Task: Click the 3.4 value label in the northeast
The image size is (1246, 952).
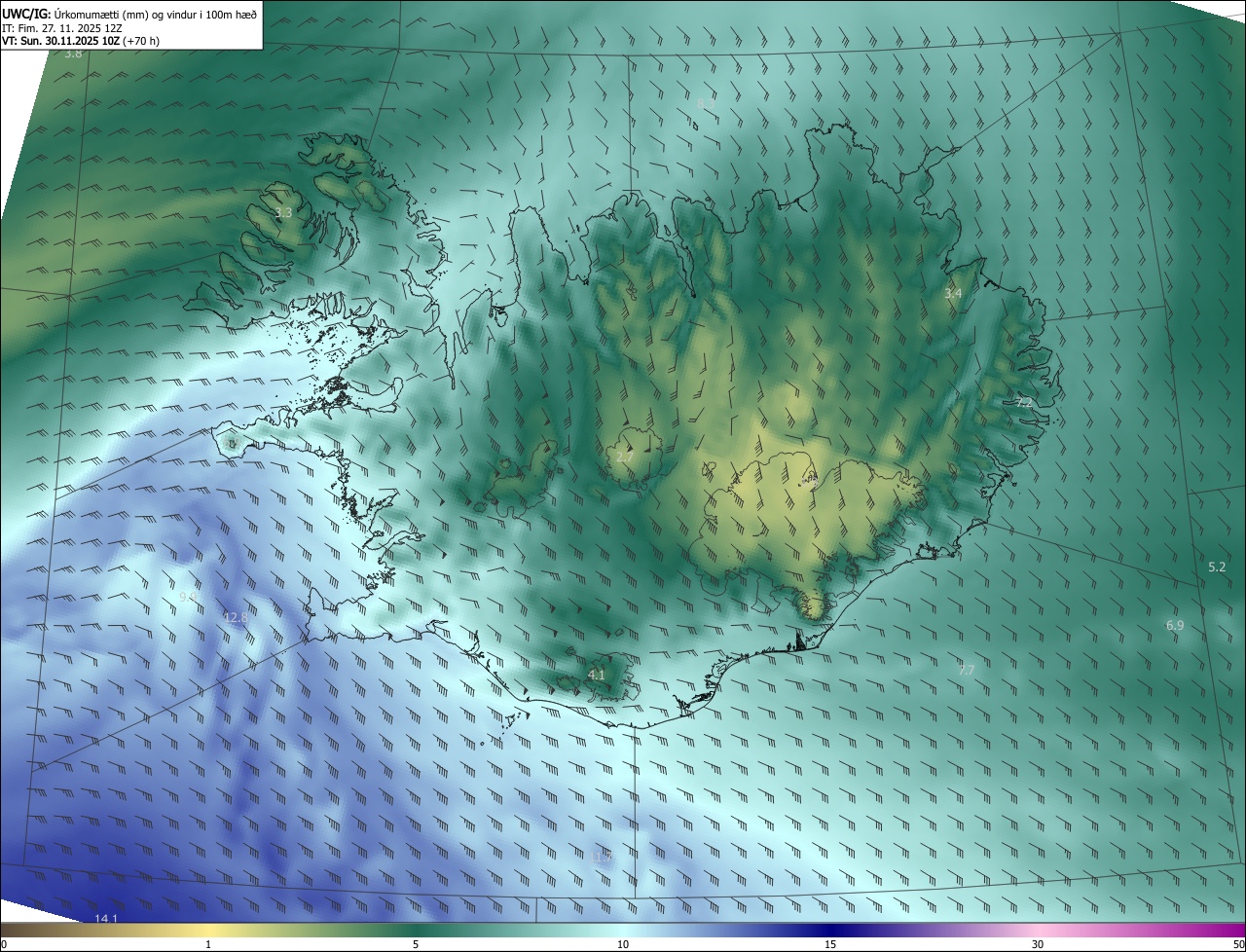Action: click(x=953, y=293)
